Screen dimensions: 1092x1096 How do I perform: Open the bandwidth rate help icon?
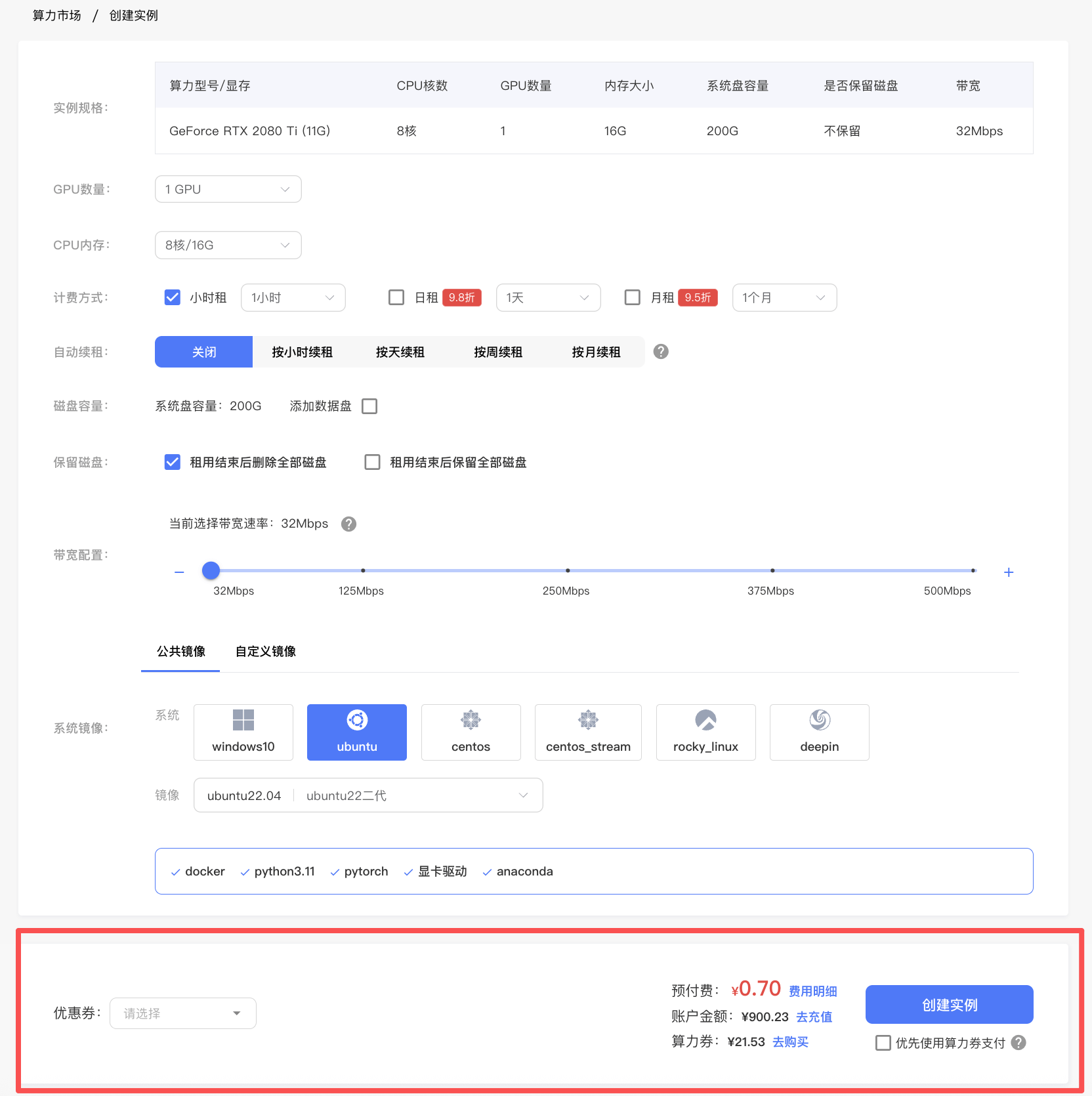pyautogui.click(x=348, y=524)
